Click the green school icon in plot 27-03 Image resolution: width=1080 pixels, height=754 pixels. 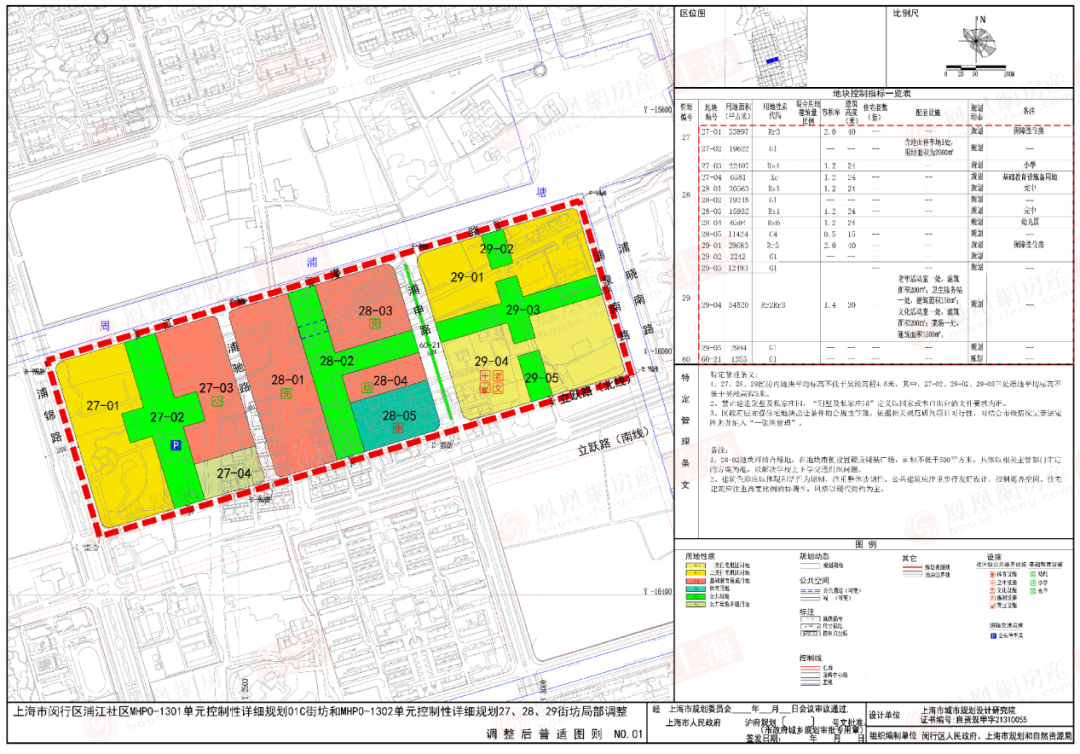tap(218, 402)
